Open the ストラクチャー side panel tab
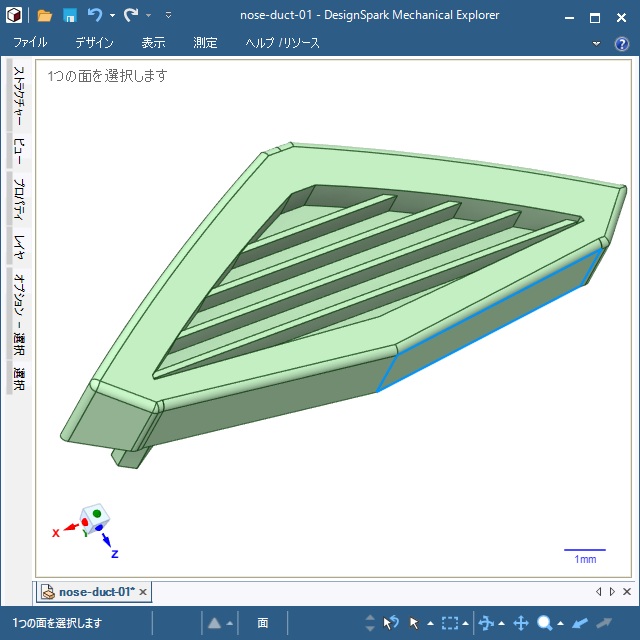This screenshot has height=640, width=640. (18, 95)
